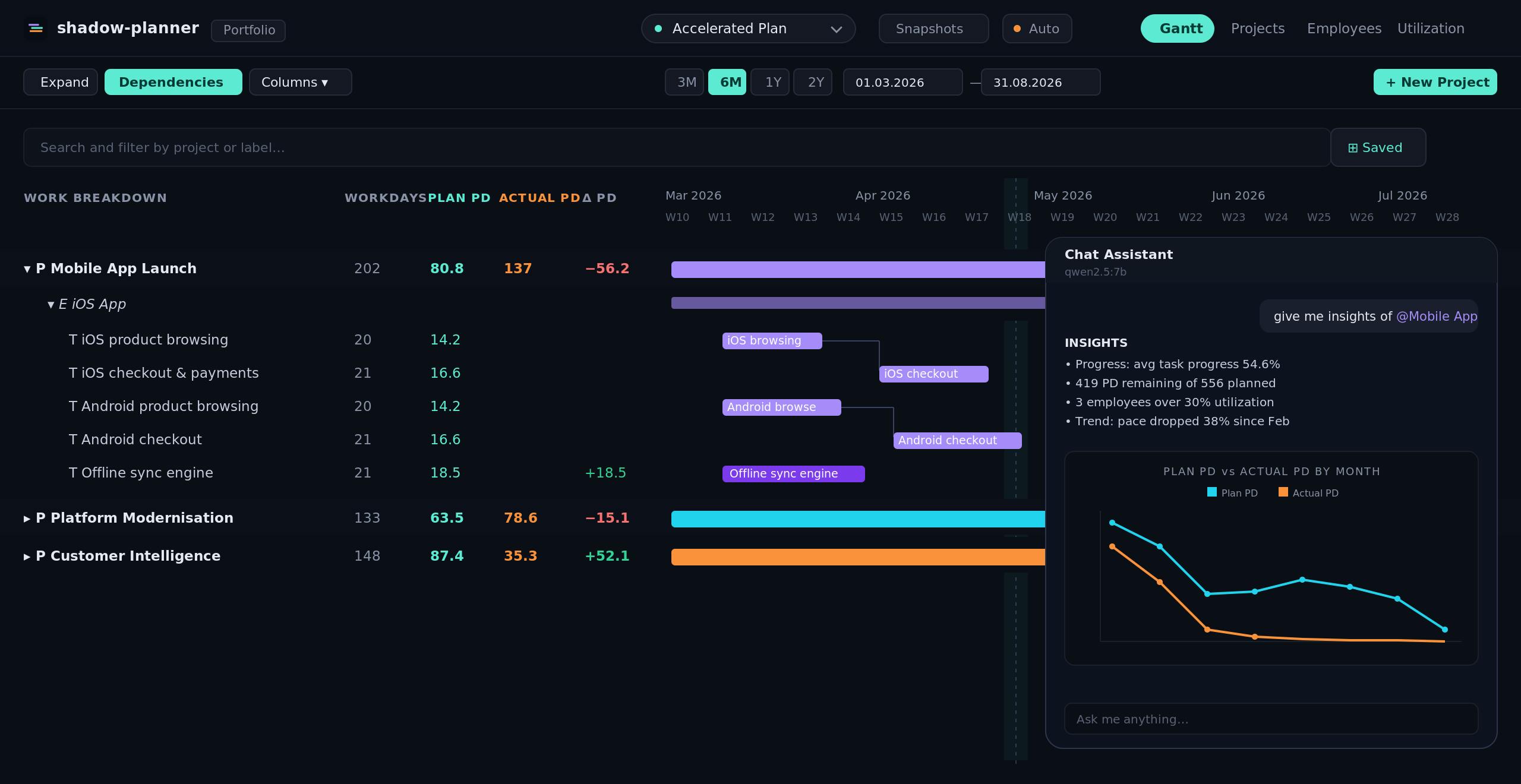Collapse the iOS App epic row
This screenshot has width=1521, height=784.
(x=51, y=305)
